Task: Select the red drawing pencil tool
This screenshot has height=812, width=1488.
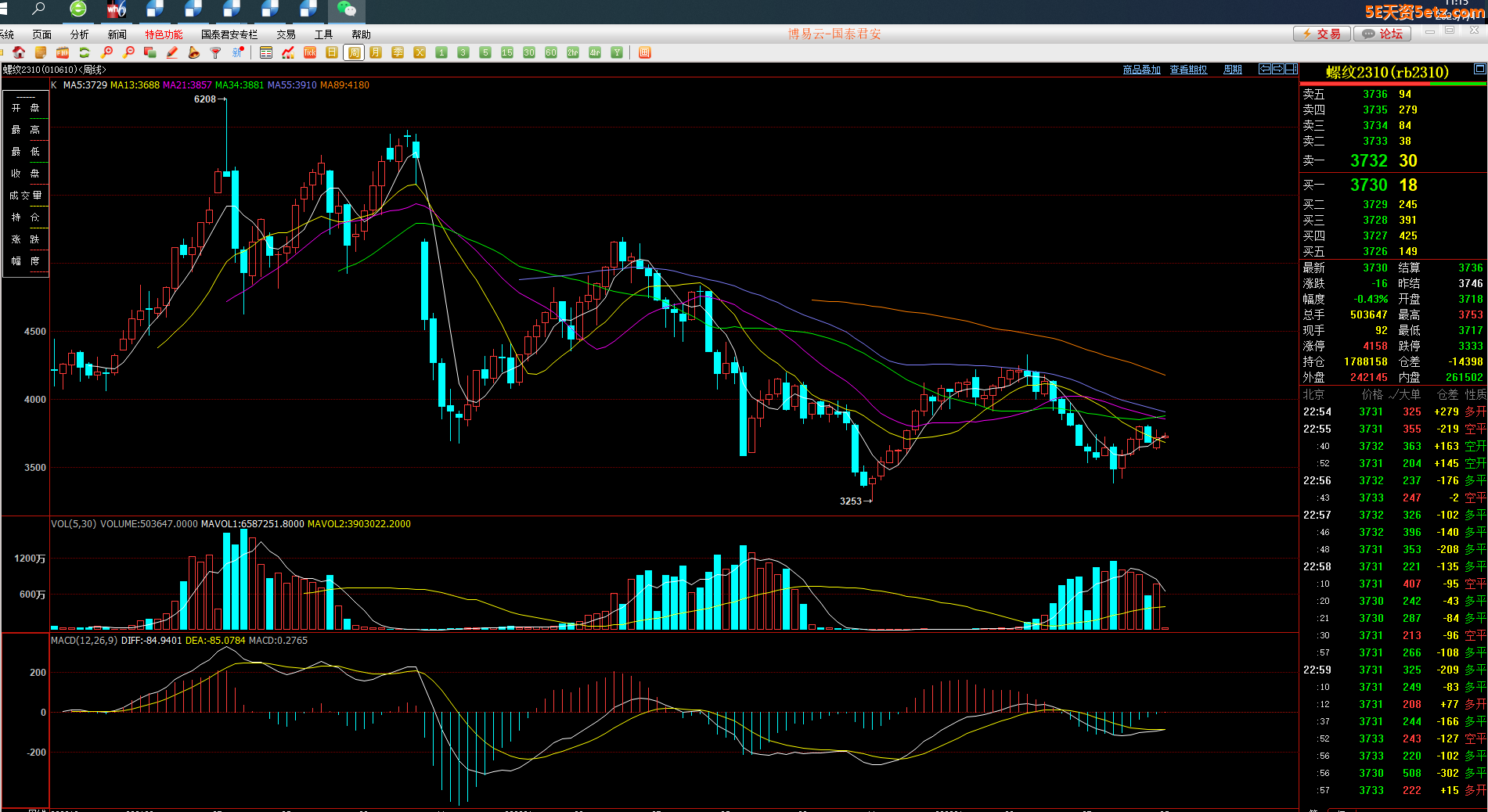Action: tap(172, 52)
